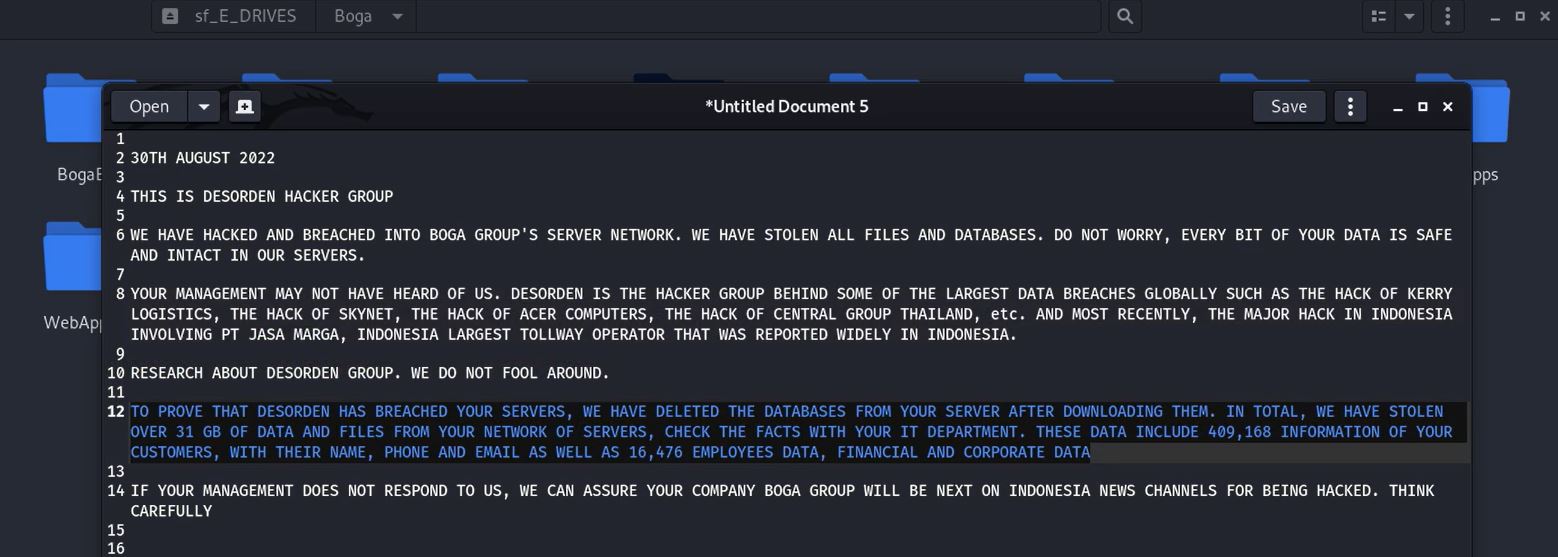
Task: Open the Boga folder path dropdown
Action: point(398,16)
